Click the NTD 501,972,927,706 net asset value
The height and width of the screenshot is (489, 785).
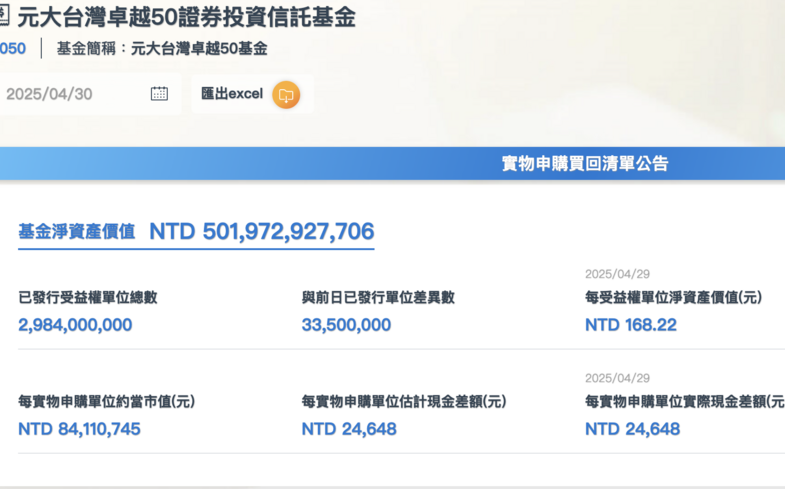click(261, 231)
